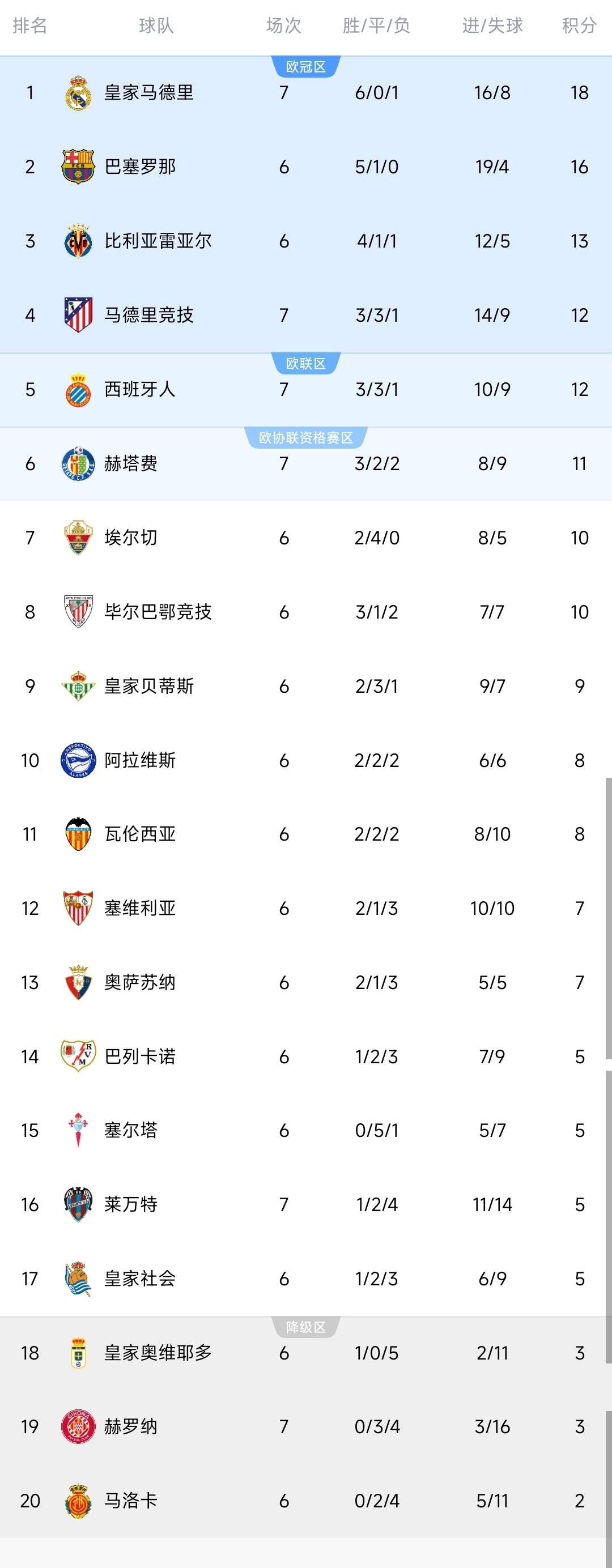Screen dimensions: 612x1568
Task: Tap the Real Betis green logo
Action: (78, 686)
